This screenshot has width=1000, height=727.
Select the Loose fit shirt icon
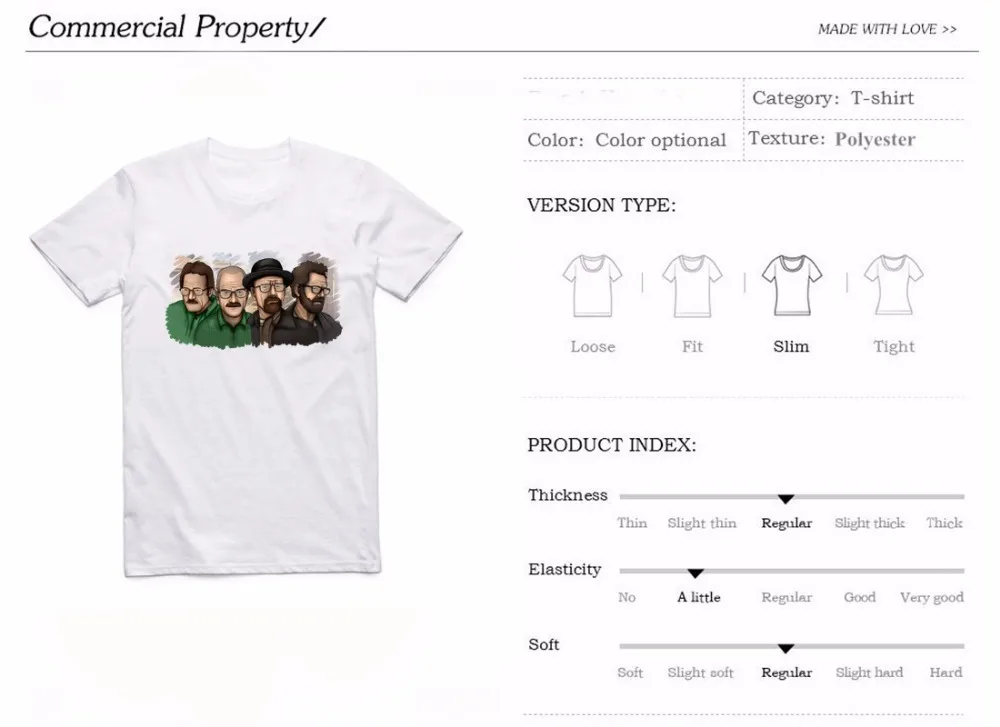pos(592,286)
